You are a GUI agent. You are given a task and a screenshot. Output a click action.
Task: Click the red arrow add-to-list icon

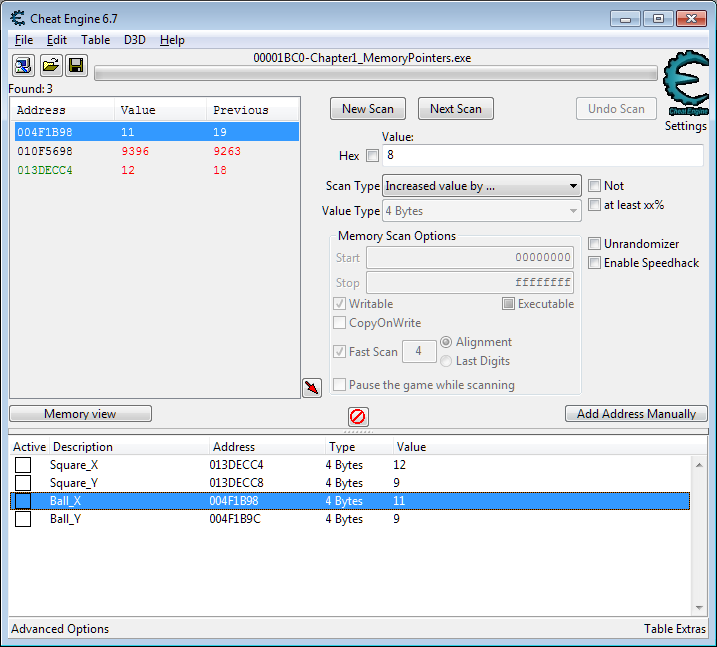coord(311,387)
